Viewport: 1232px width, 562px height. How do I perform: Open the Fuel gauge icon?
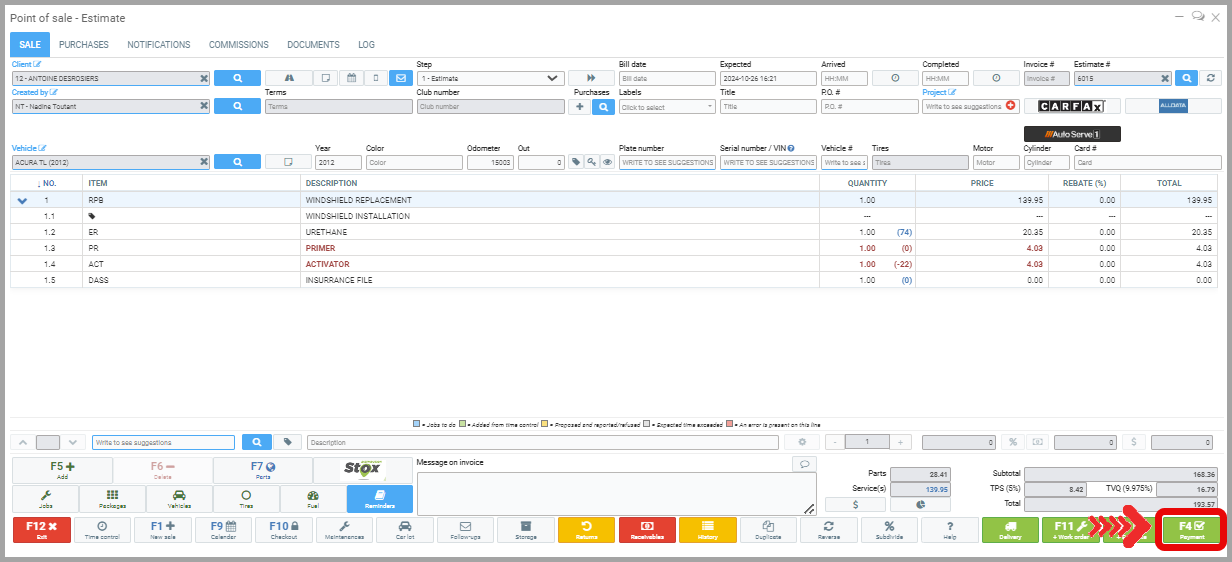point(313,499)
